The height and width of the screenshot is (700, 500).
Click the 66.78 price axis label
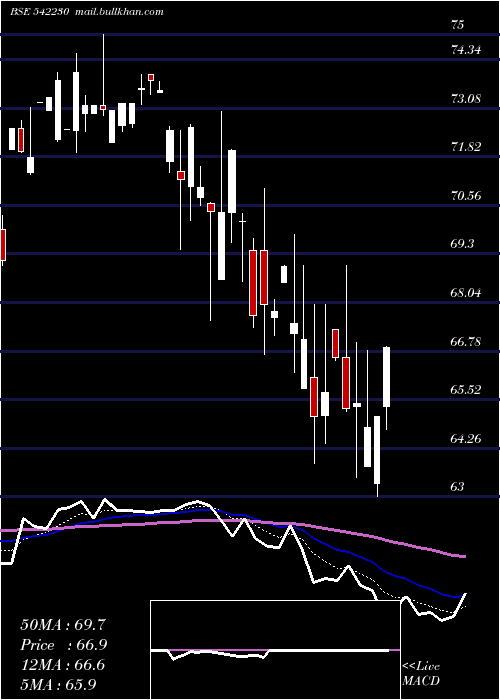tap(467, 342)
